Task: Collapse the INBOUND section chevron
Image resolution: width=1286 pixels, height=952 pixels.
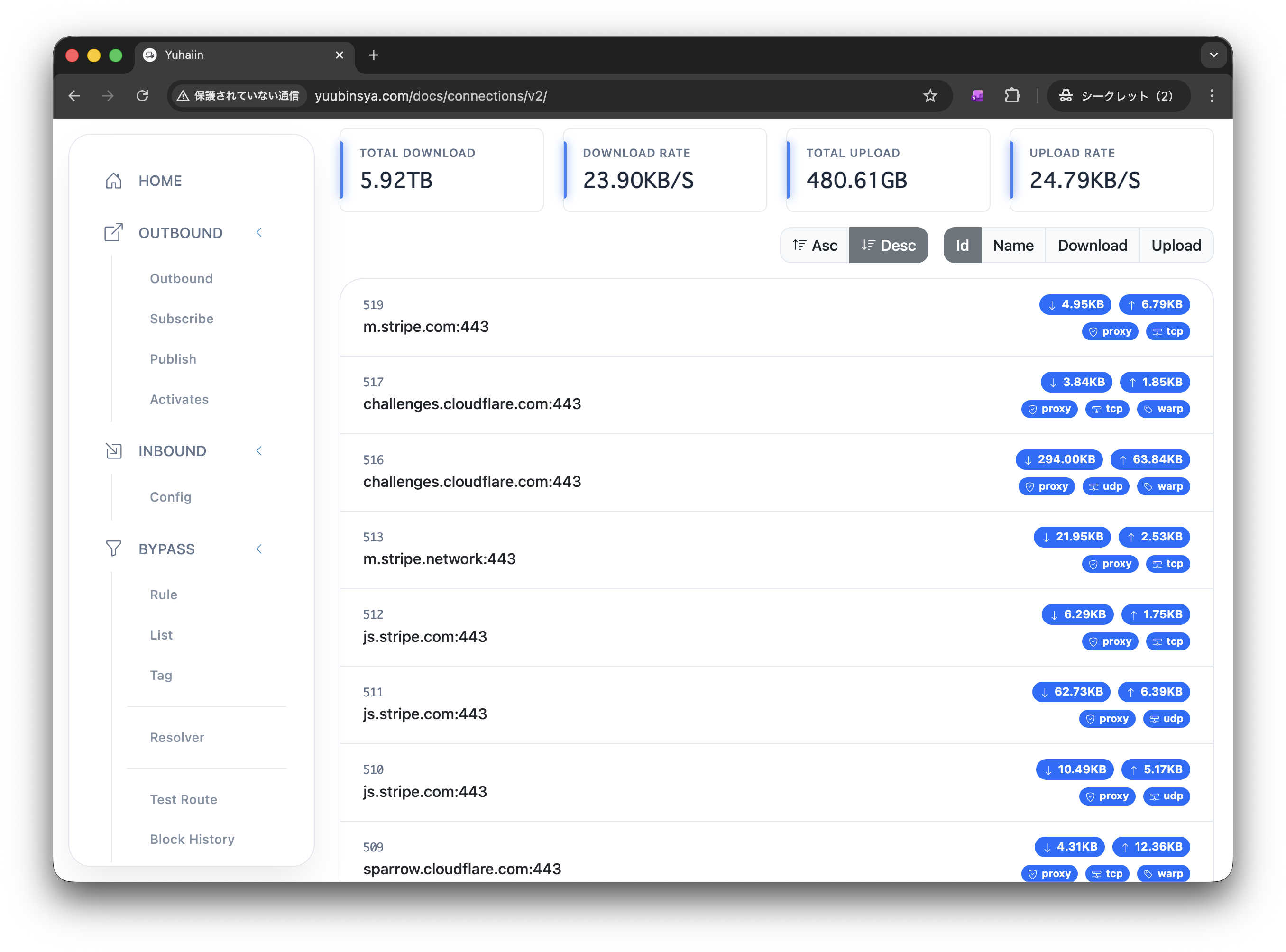Action: coord(259,451)
